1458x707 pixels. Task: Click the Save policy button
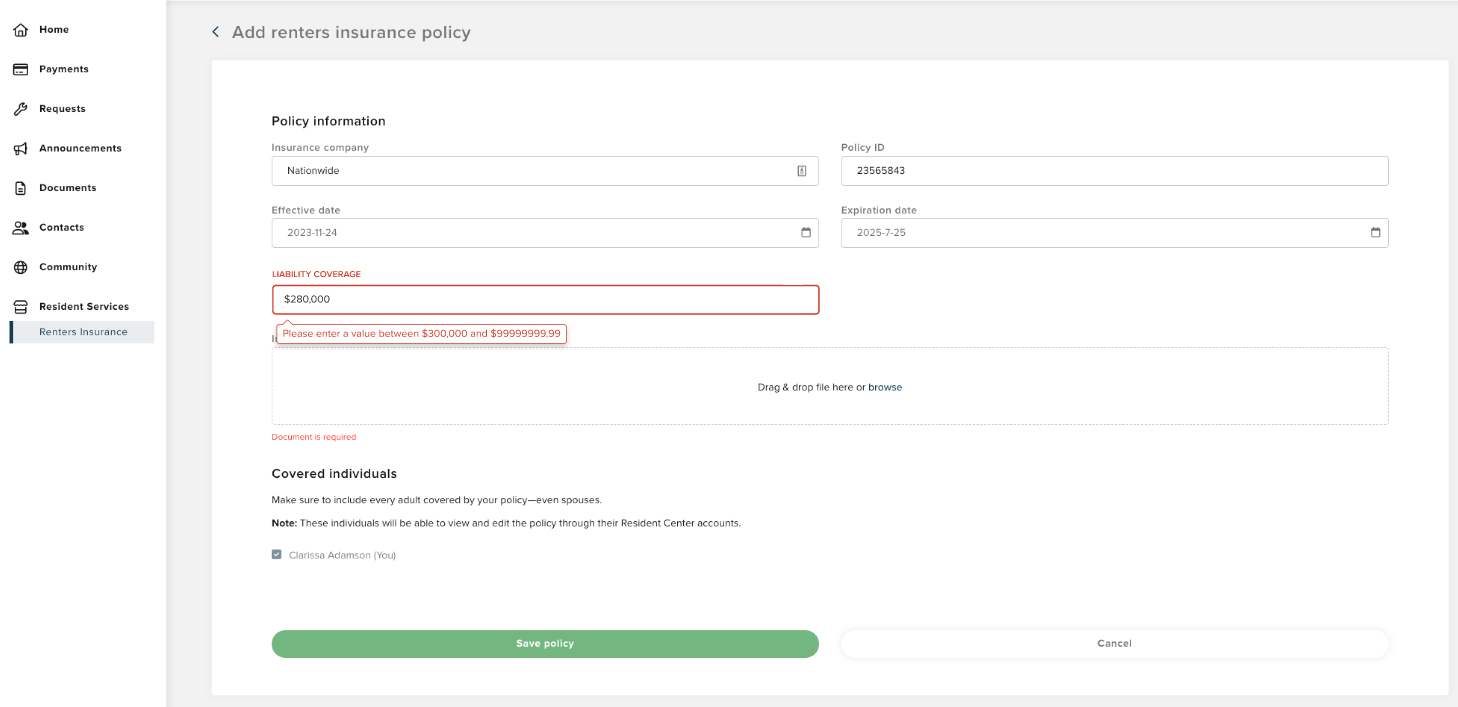coord(545,643)
